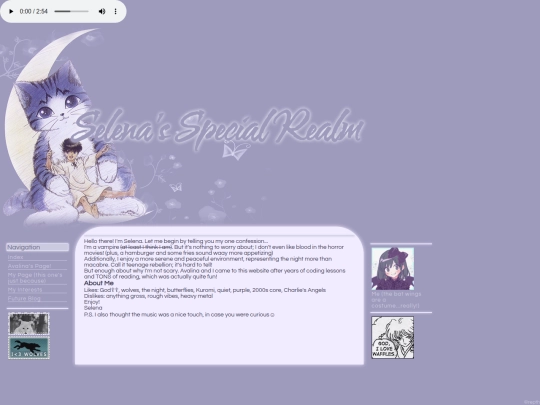This screenshot has height=405, width=540.
Task: Open My Interests link
Action: [25, 290]
